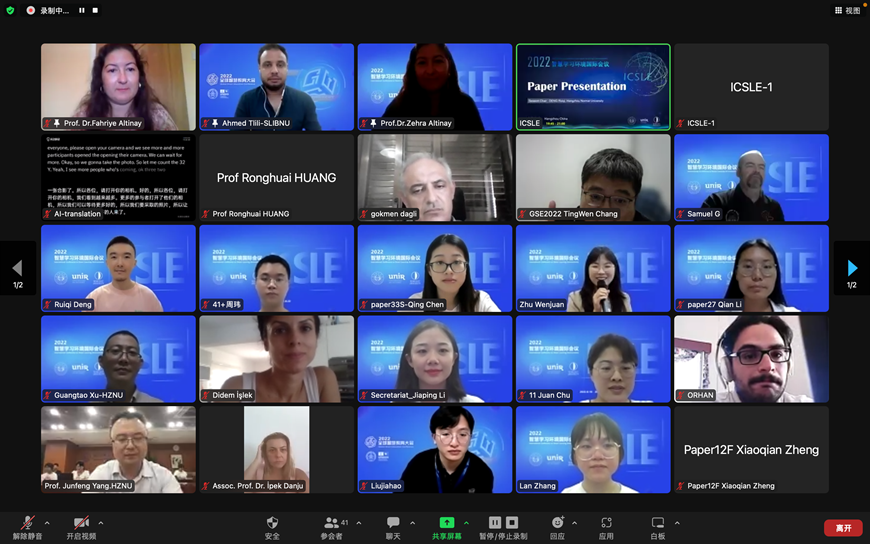Screen dimensions: 870x544
Task: Open the Whiteboard tool
Action: point(658,524)
